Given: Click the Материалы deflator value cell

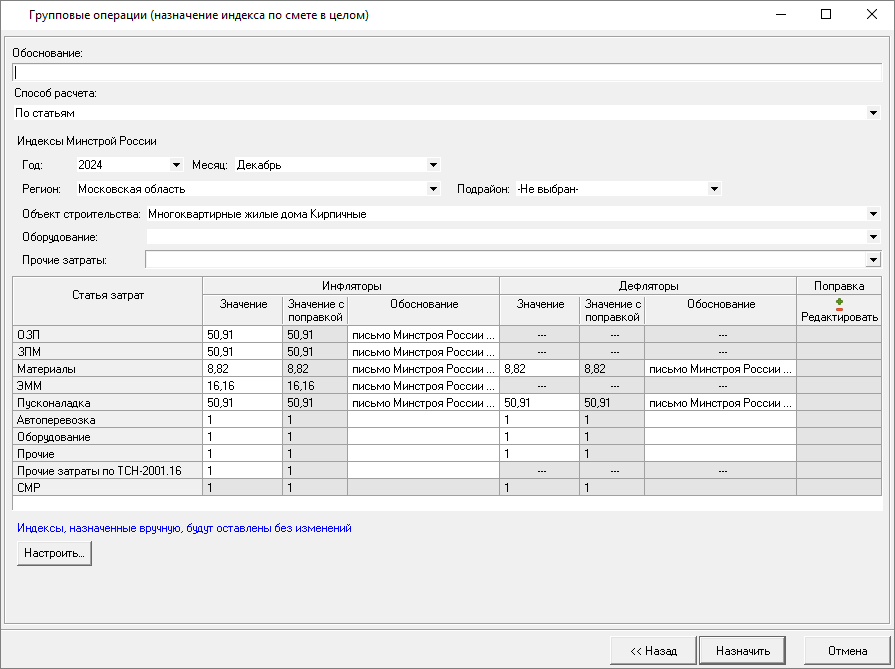Looking at the screenshot, I should click(x=539, y=369).
